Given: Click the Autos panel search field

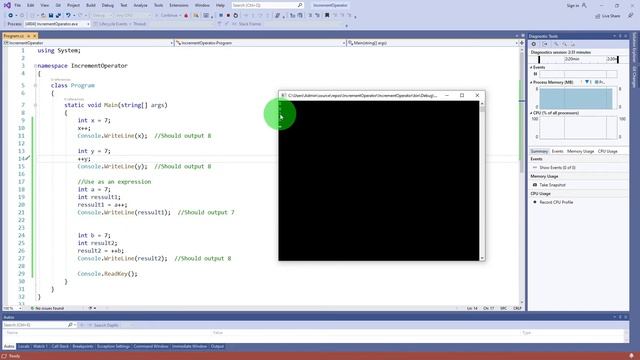Looking at the screenshot, I should [39, 325].
